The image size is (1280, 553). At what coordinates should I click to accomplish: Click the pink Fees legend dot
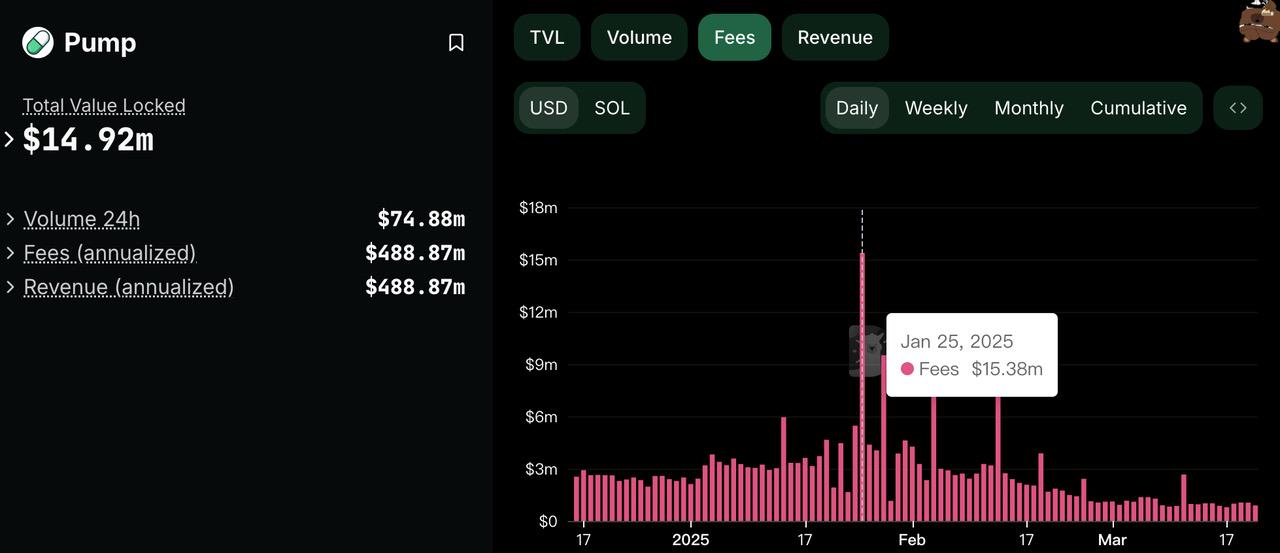coord(907,369)
